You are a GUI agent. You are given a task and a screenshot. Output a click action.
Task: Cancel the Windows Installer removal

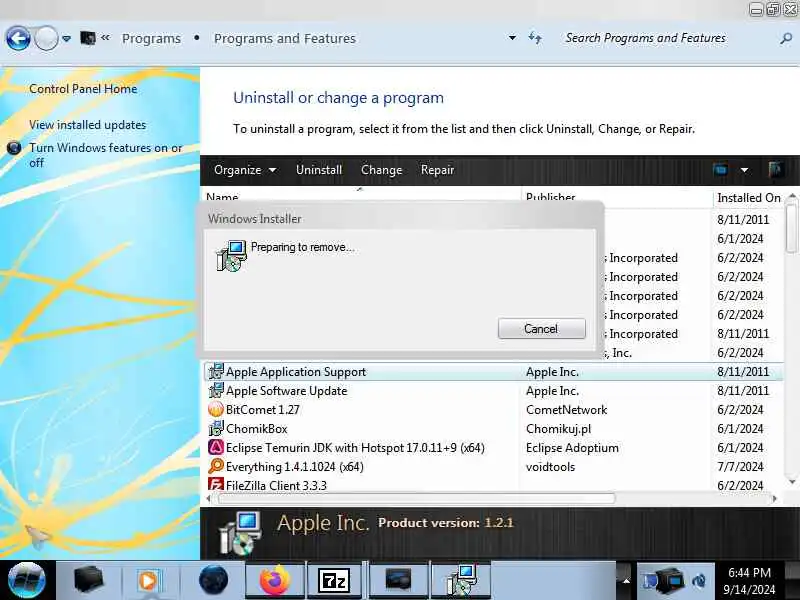coord(541,329)
